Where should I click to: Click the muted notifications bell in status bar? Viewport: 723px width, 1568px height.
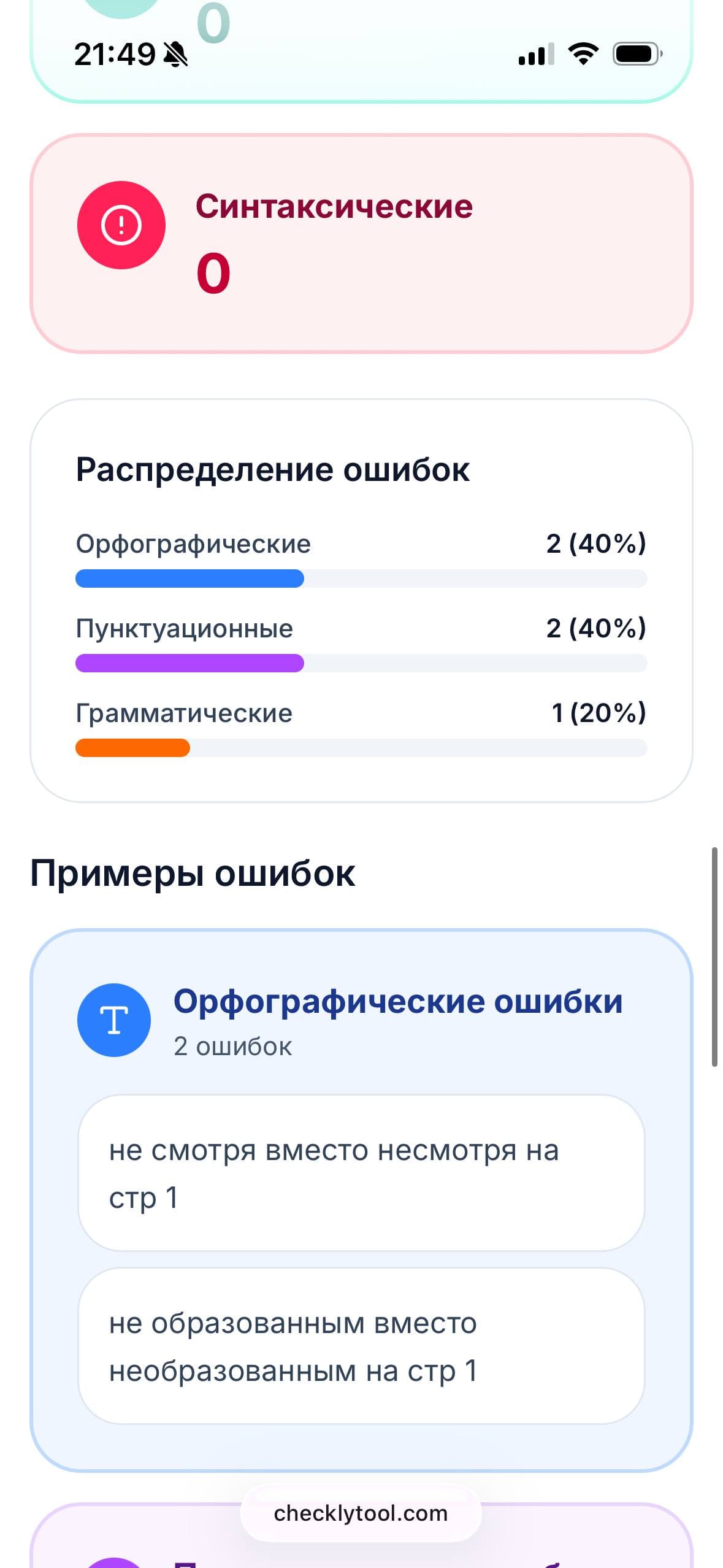(176, 54)
